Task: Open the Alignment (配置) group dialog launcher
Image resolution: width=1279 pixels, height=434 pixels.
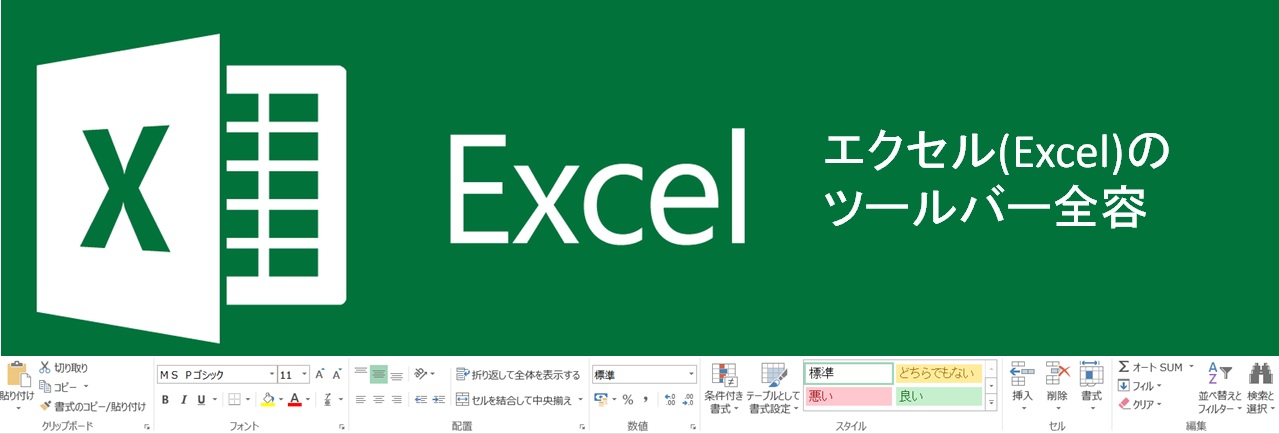Action: [583, 426]
